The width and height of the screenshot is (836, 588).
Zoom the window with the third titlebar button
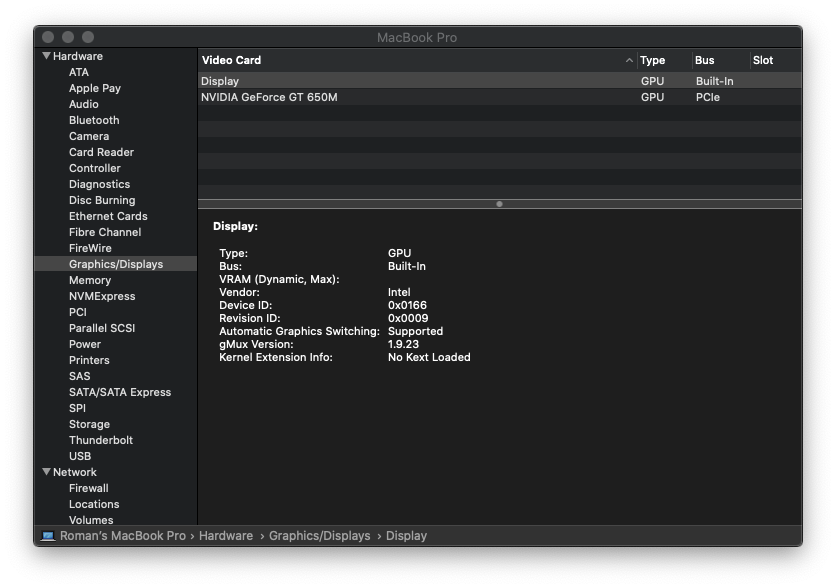point(88,37)
